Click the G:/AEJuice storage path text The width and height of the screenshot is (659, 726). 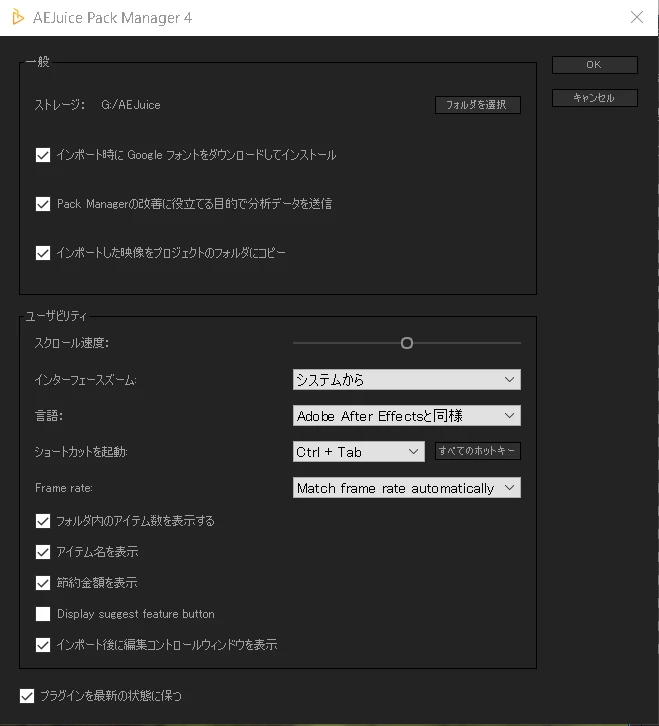[x=131, y=105]
